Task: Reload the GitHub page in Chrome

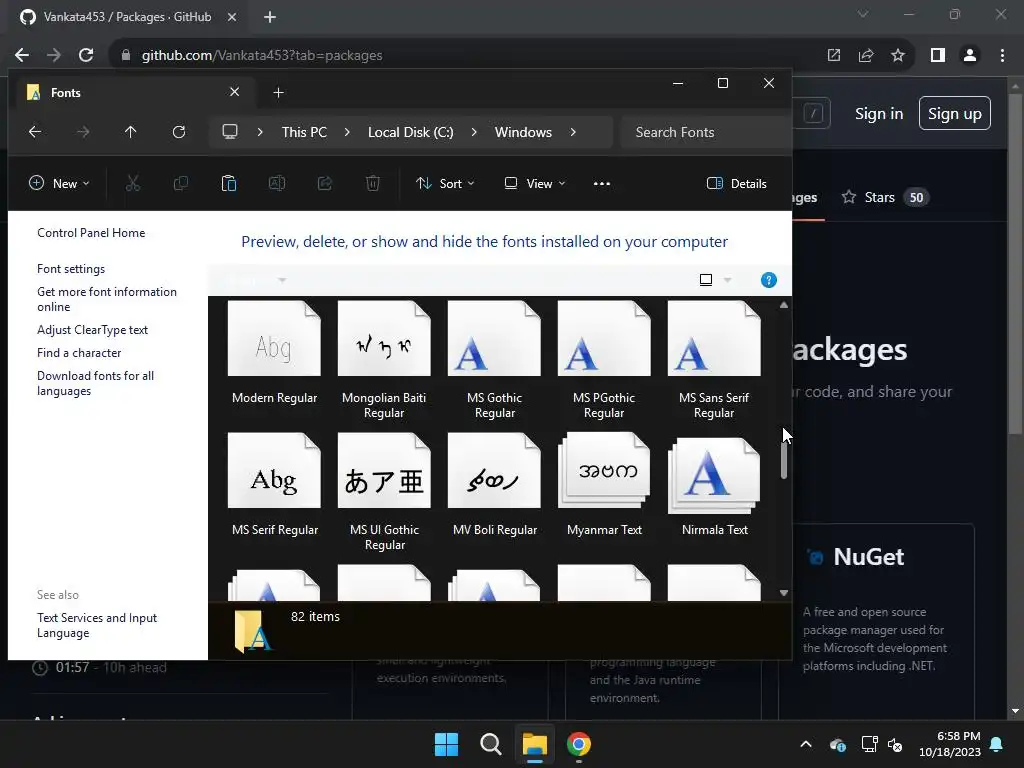Action: (x=86, y=55)
